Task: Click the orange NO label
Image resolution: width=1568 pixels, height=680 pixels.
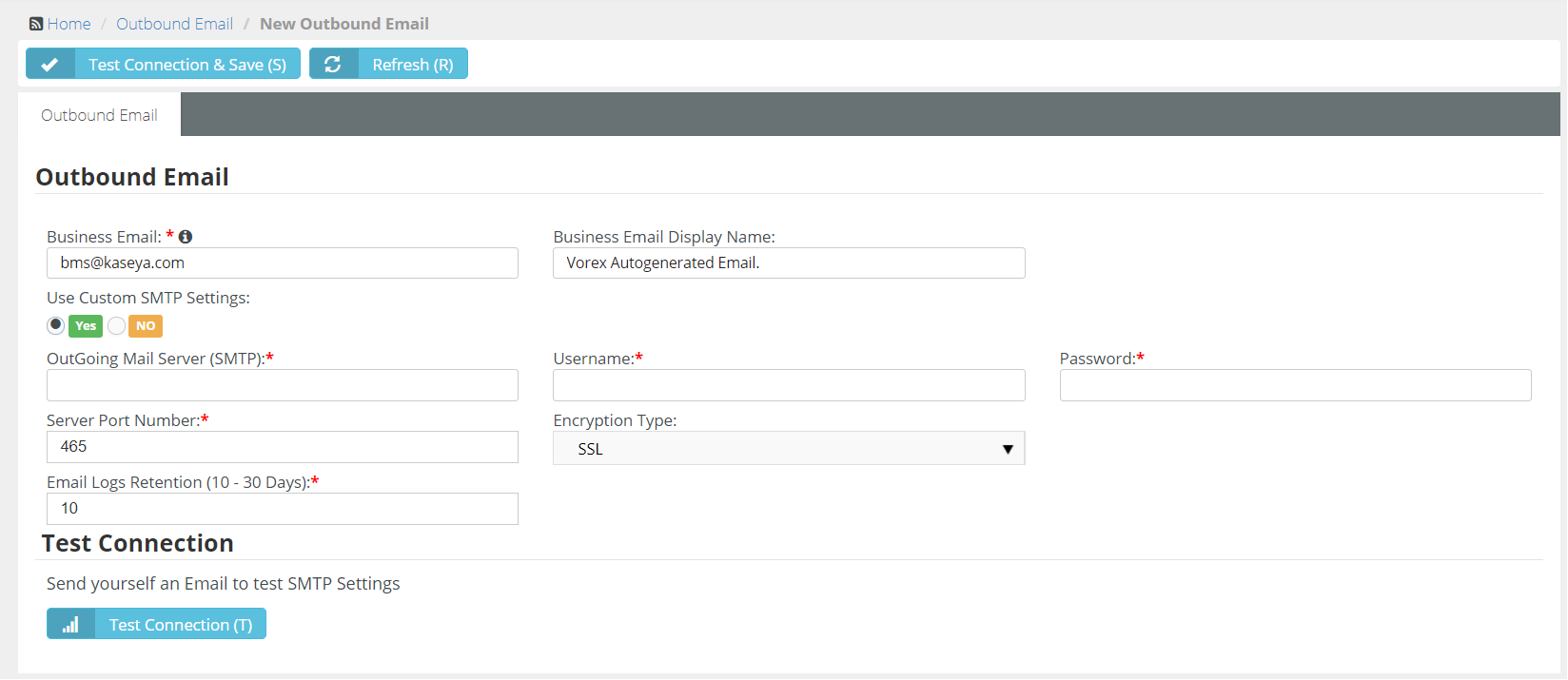Action: coord(146,326)
